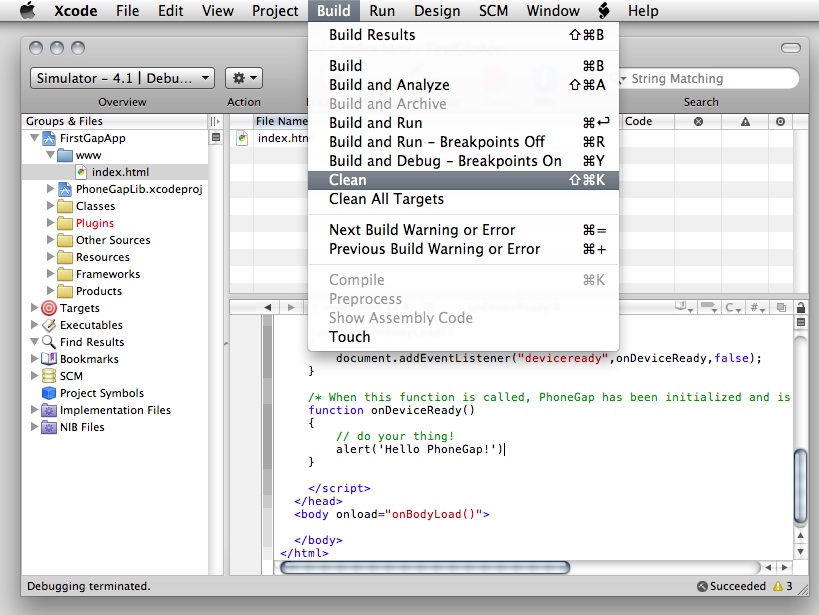819x615 pixels.
Task: Split the Groups & Files pane
Action: (215, 138)
